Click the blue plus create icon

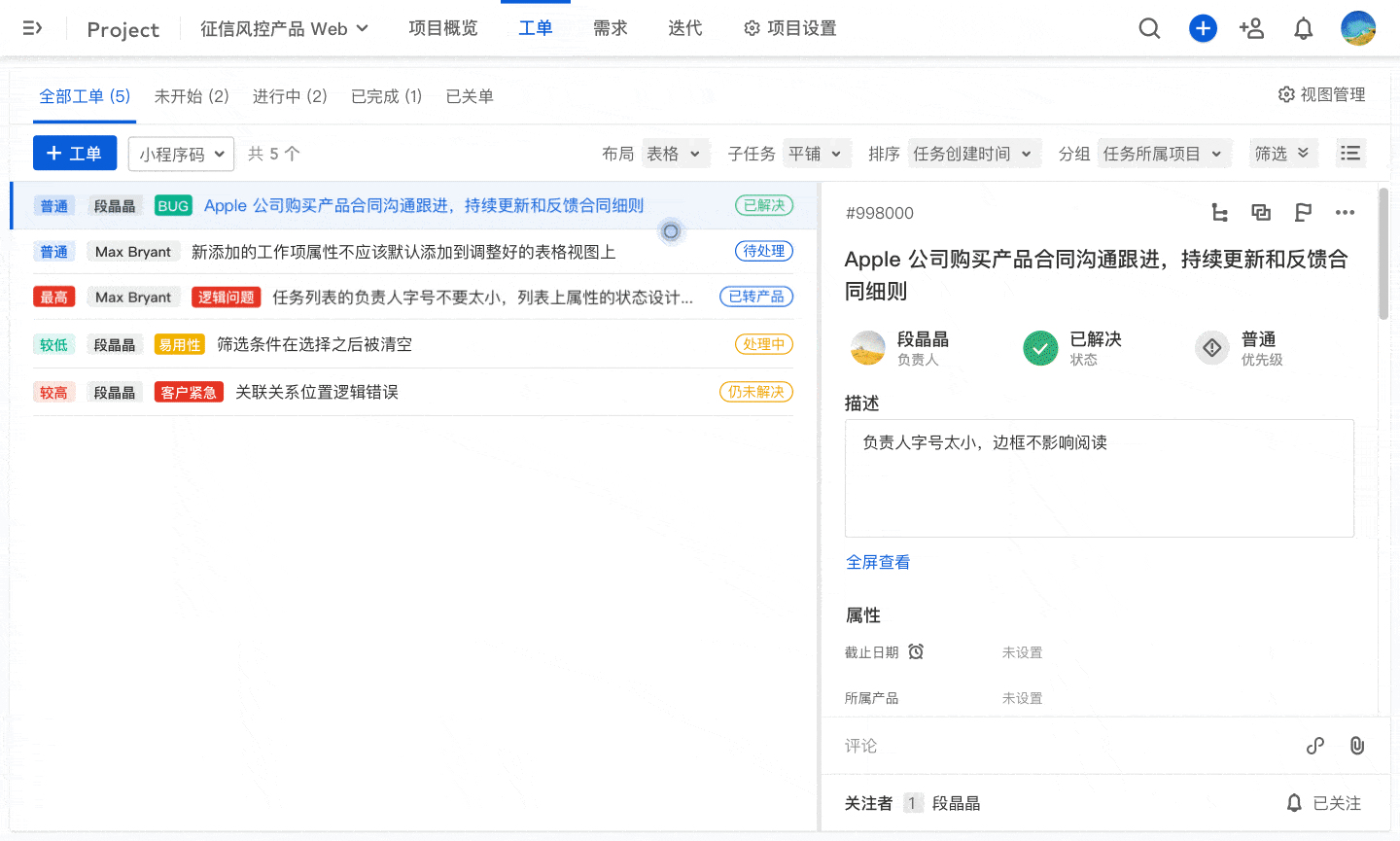click(x=1203, y=28)
